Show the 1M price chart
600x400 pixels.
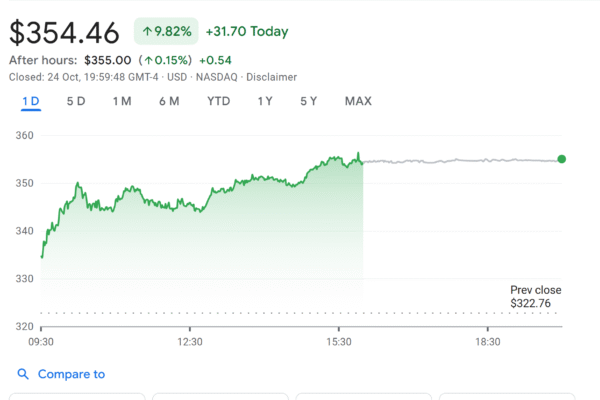pyautogui.click(x=122, y=101)
